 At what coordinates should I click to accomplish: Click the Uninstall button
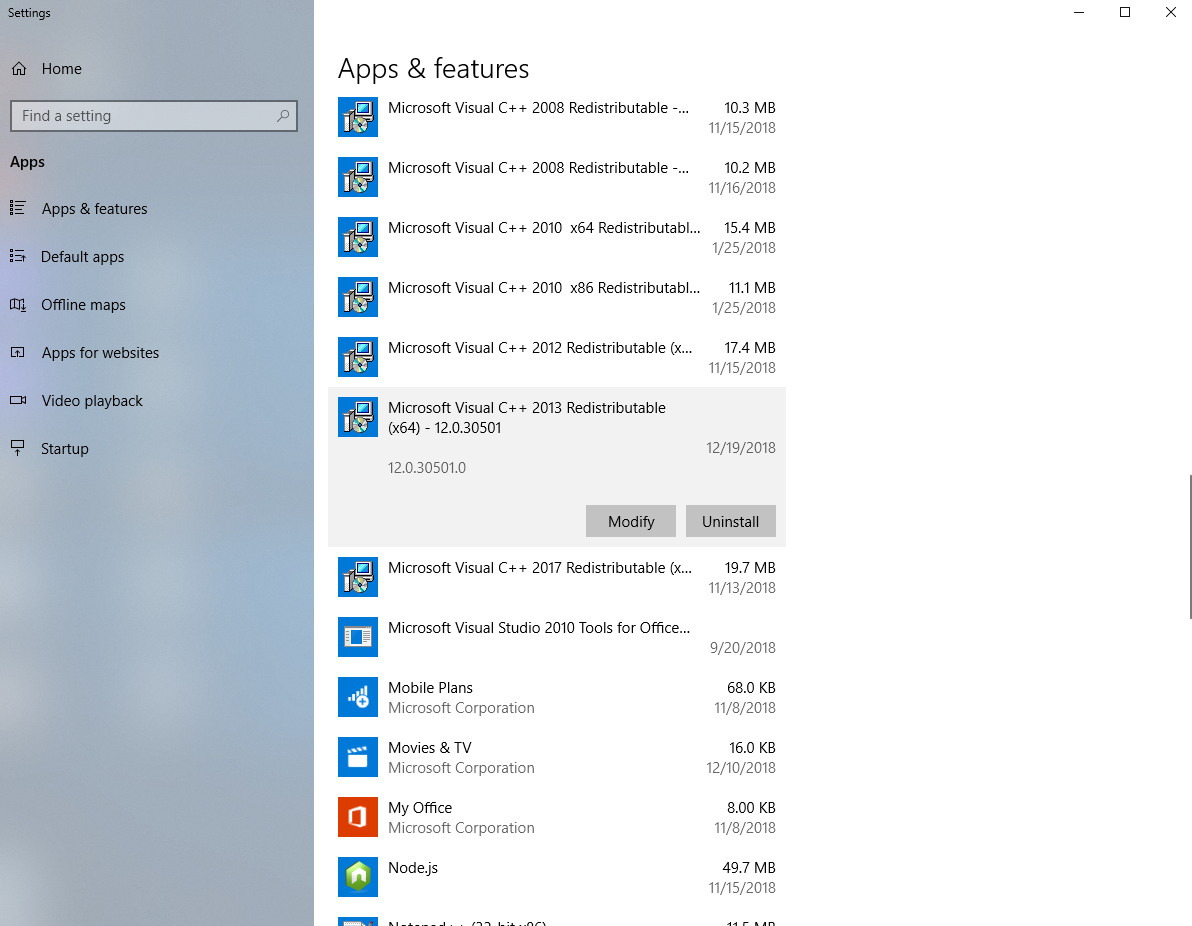coord(731,521)
